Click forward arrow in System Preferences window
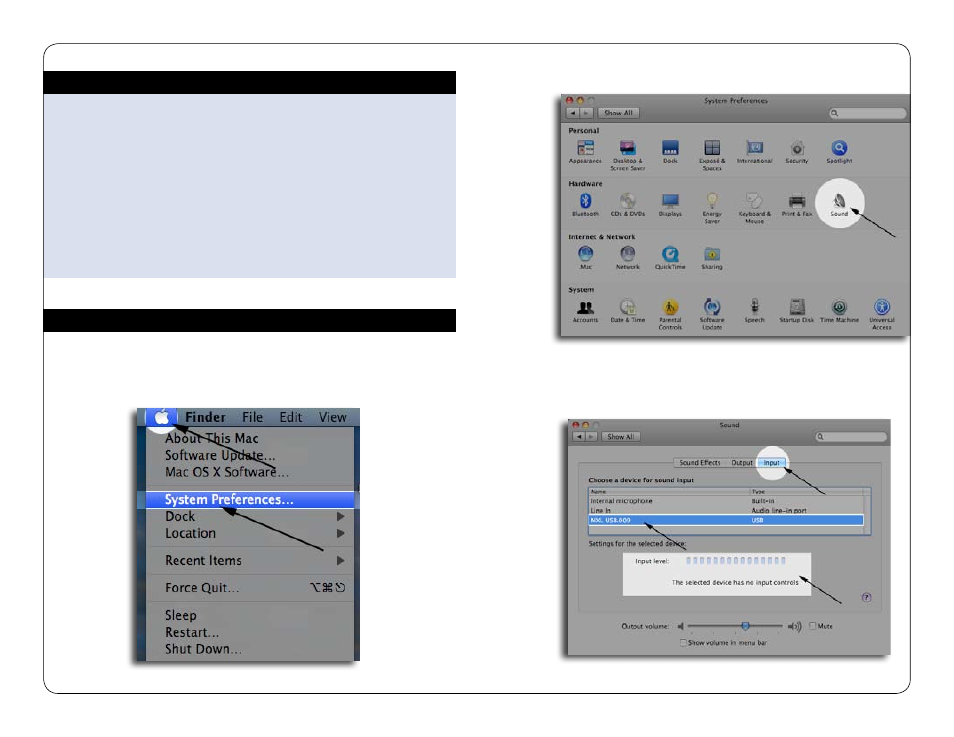 (x=586, y=113)
